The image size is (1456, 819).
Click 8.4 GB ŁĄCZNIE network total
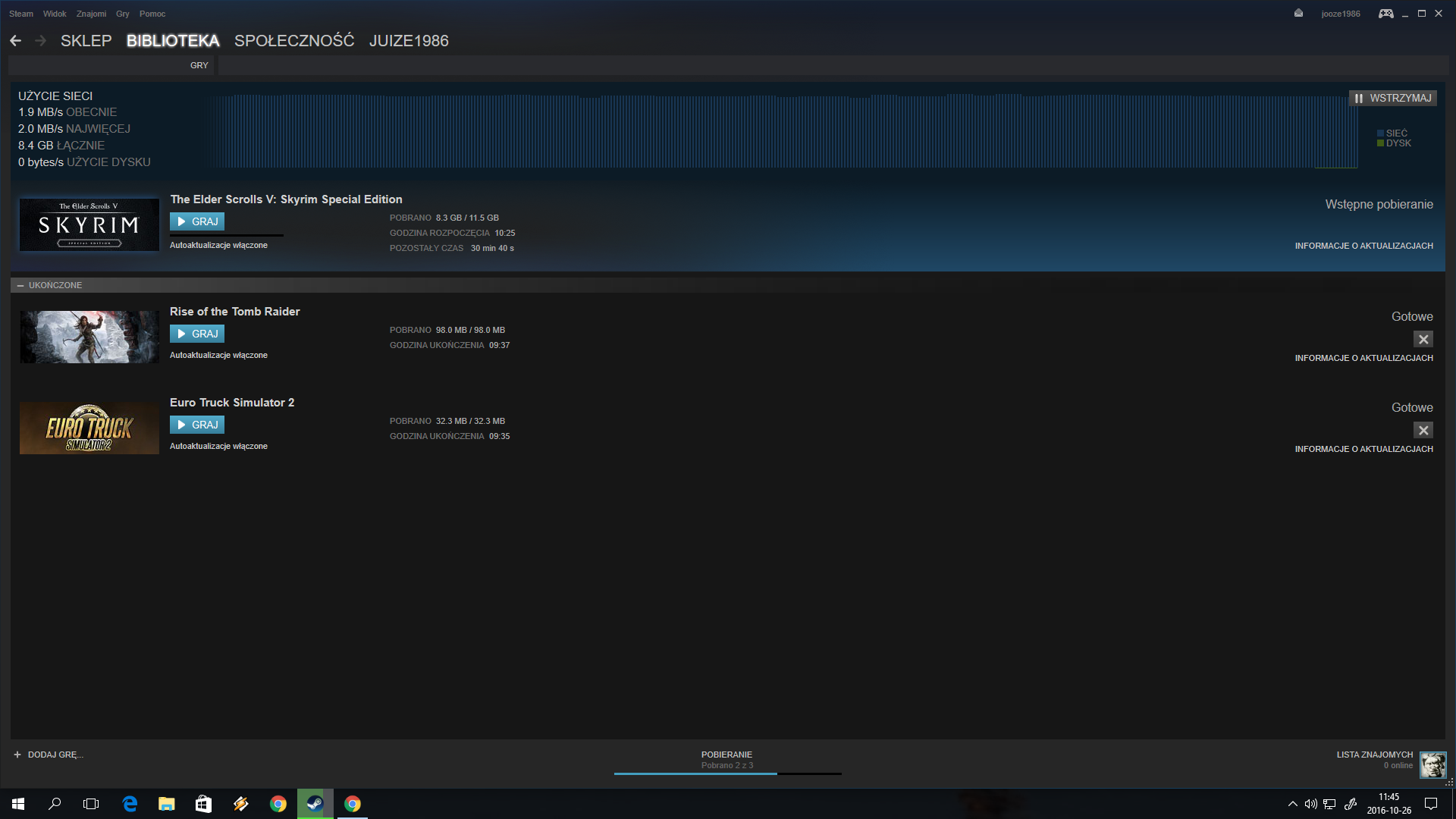(x=61, y=146)
